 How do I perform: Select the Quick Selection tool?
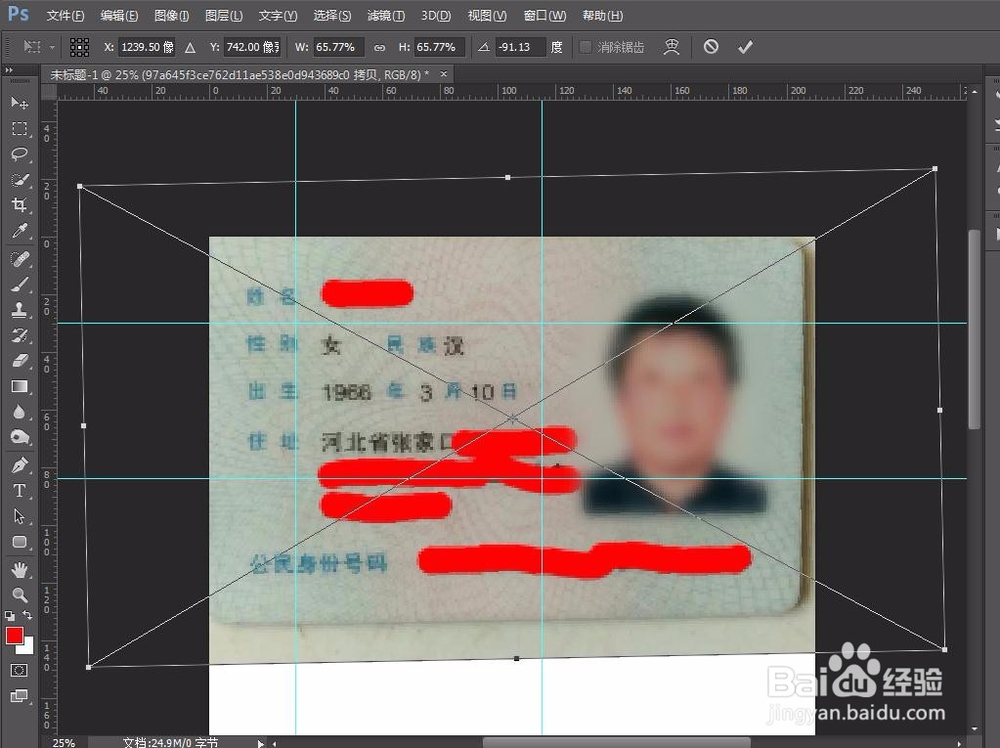[19, 180]
